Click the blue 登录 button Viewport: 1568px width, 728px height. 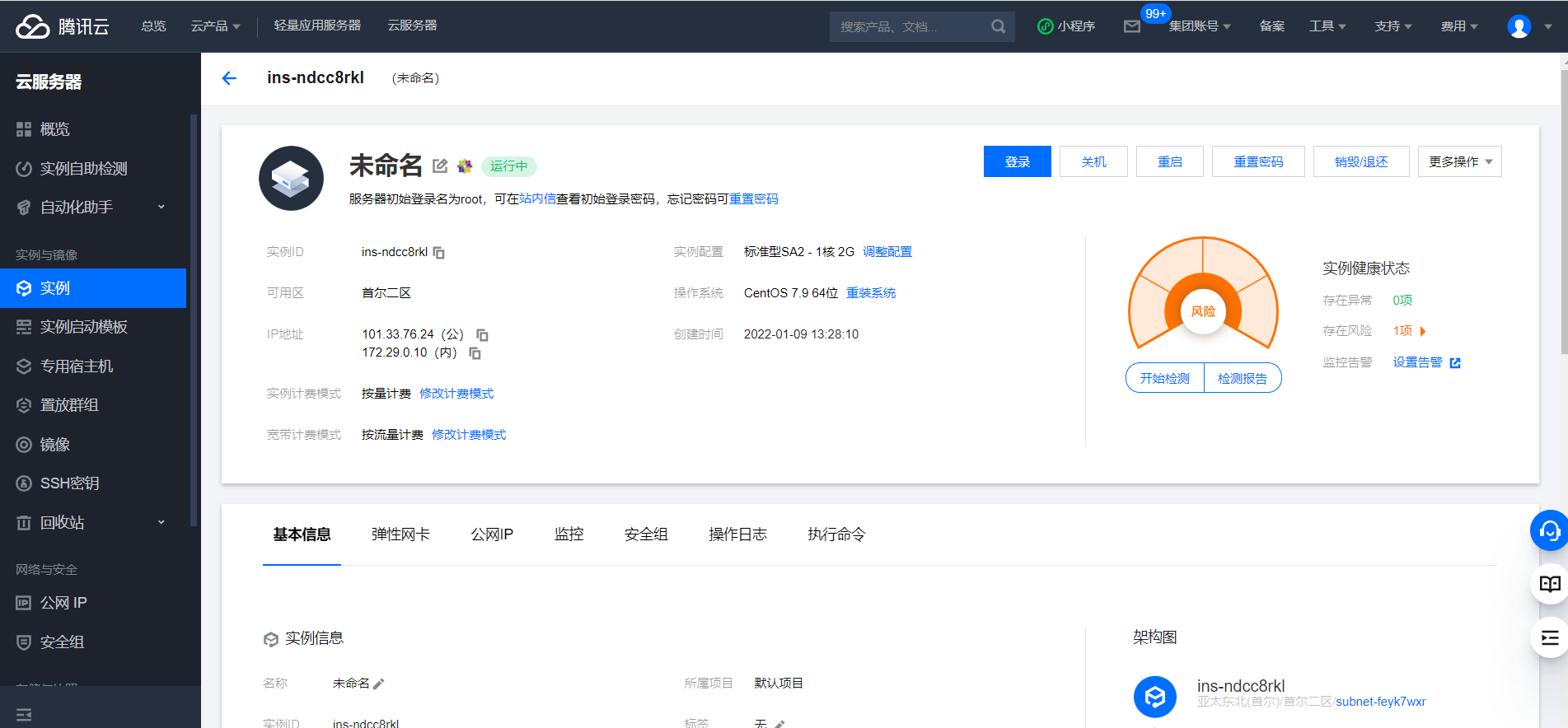tap(1017, 162)
